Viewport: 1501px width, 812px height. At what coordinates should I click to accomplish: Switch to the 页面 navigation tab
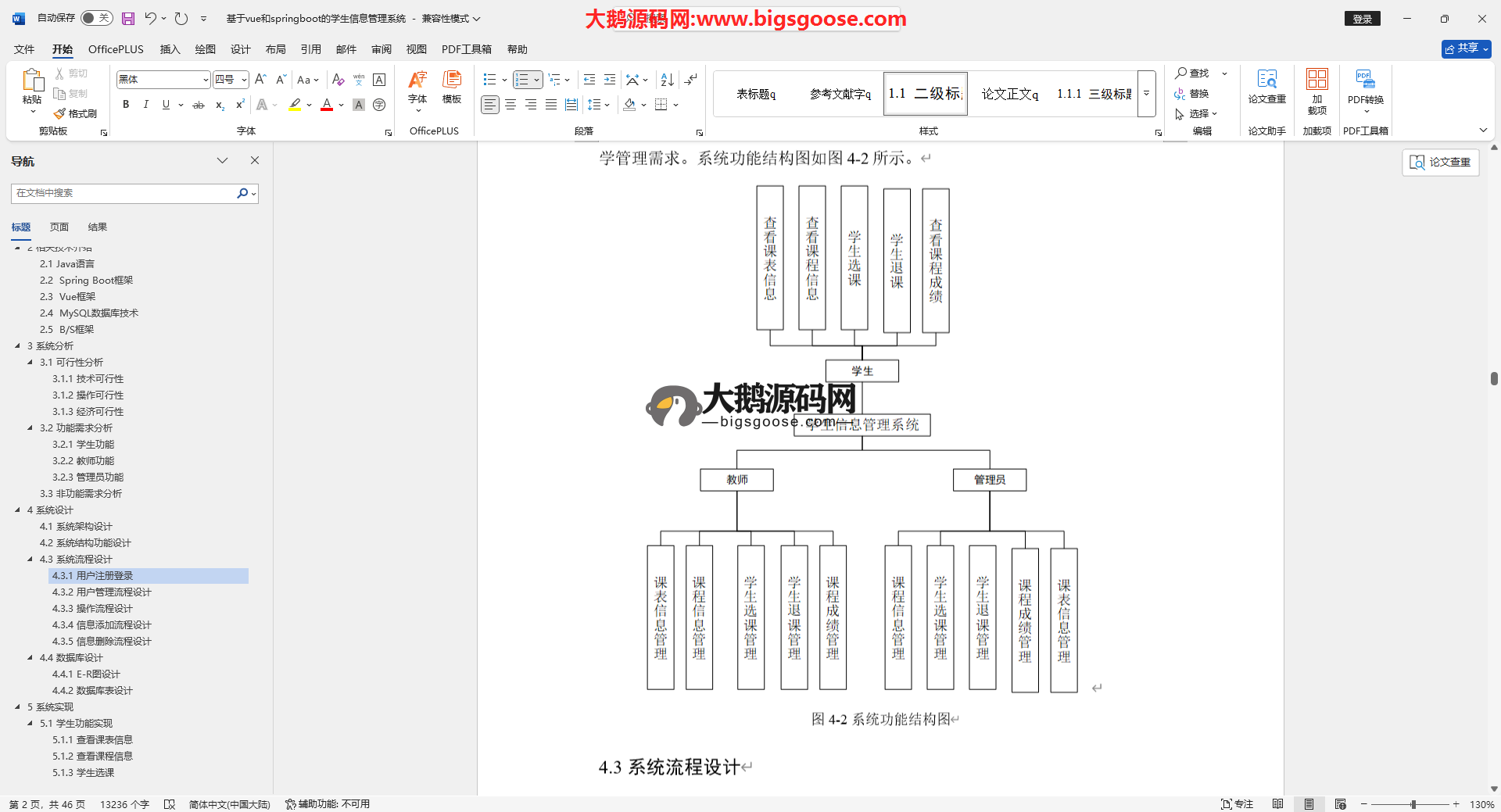tap(59, 227)
